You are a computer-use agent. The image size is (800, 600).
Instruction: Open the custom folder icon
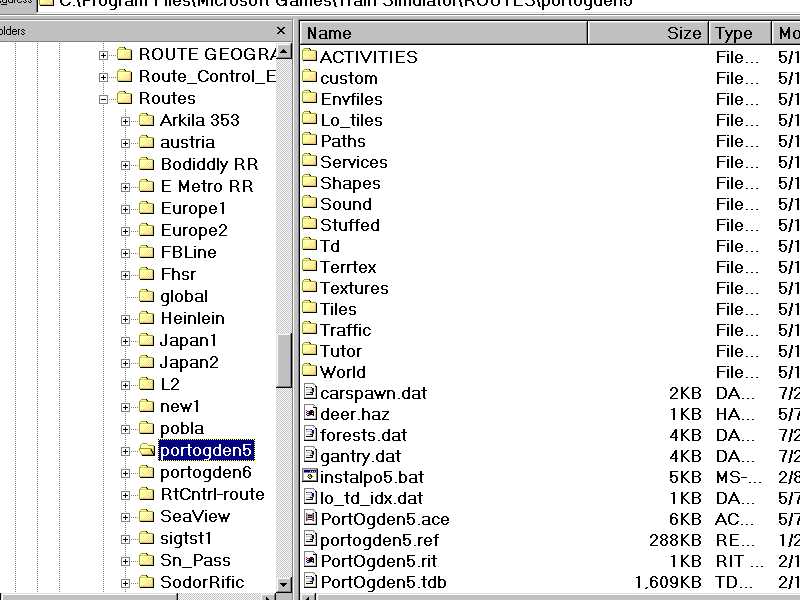310,77
